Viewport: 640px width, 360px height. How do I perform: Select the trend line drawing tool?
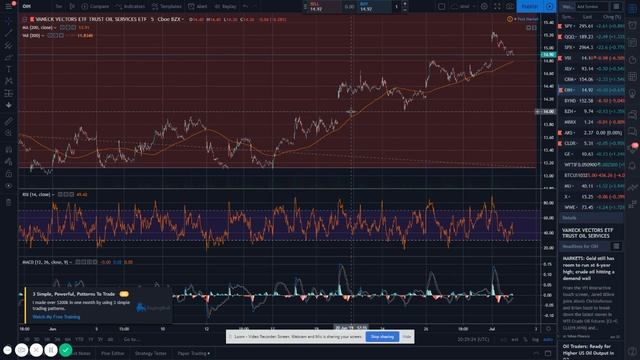tap(9, 33)
